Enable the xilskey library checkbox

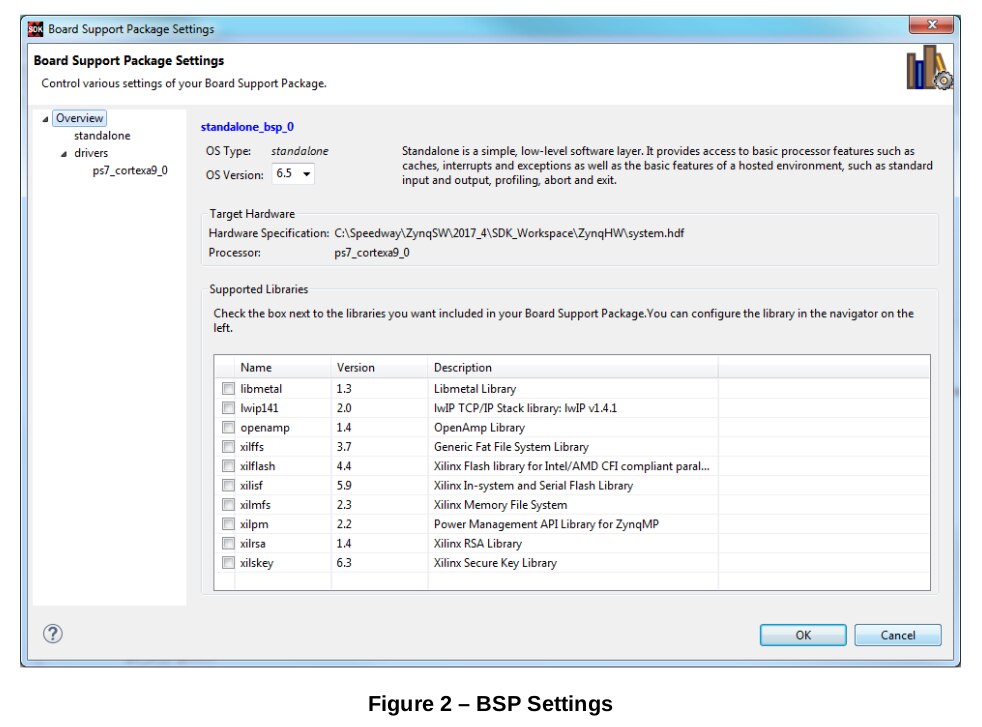point(228,563)
